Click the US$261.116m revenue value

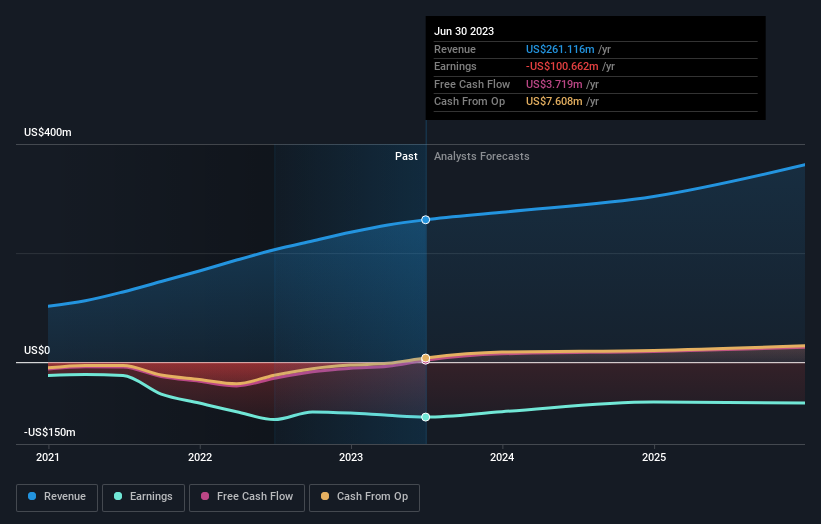[x=560, y=49]
